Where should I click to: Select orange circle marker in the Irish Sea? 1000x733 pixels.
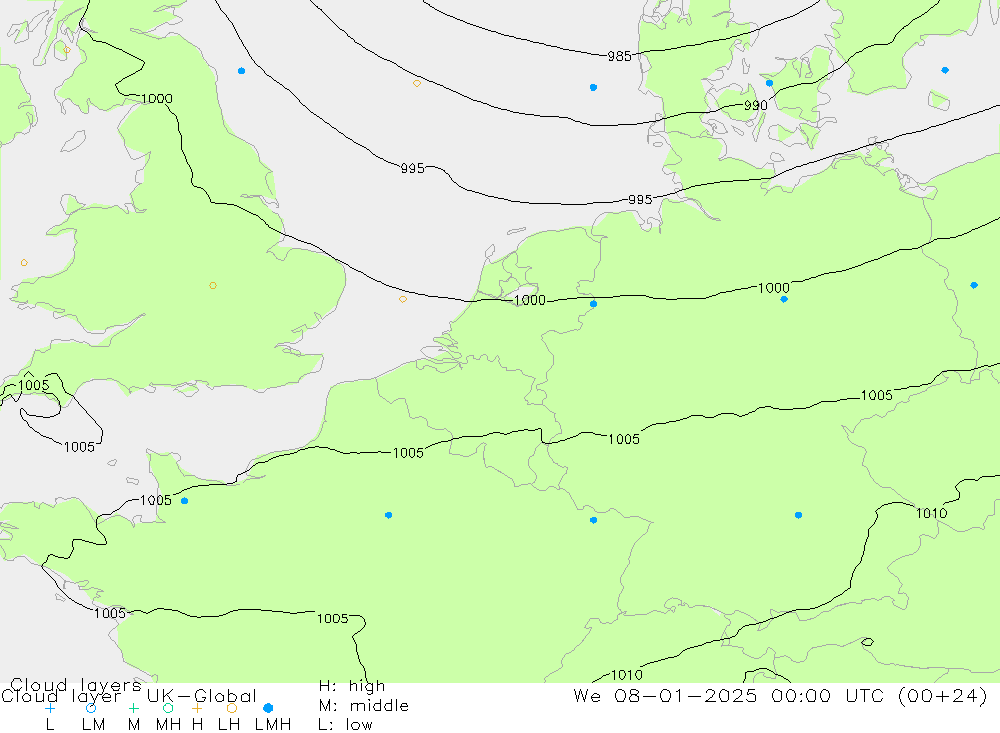pyautogui.click(x=24, y=263)
